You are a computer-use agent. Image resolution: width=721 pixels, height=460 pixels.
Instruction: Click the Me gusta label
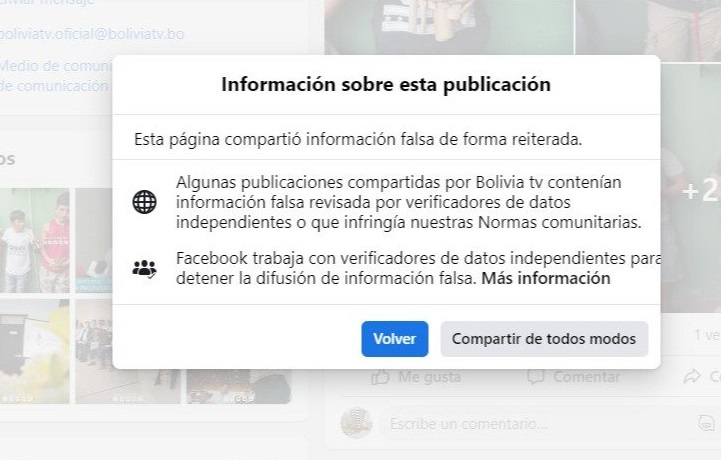[x=429, y=377]
